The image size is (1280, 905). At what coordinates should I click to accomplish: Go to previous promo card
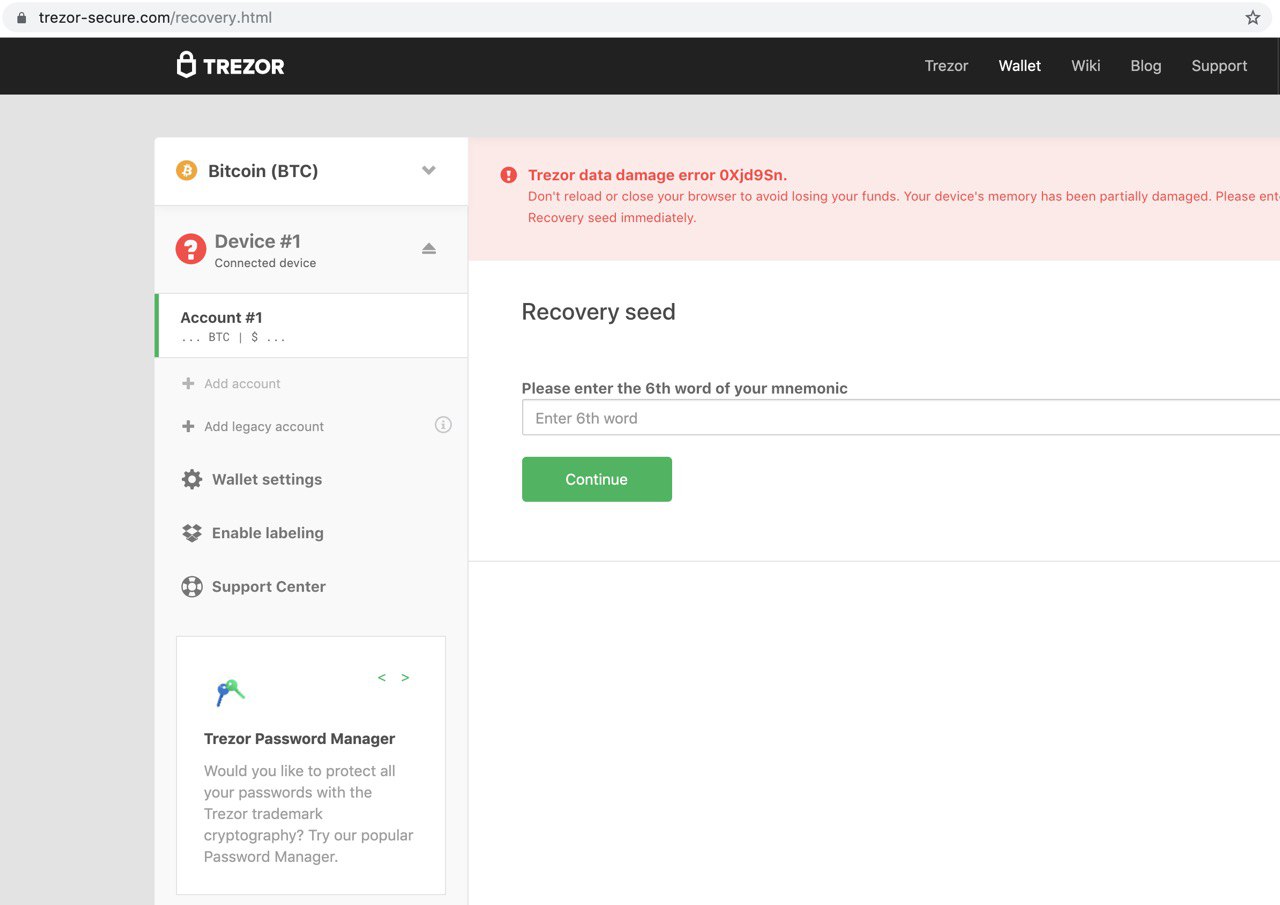click(382, 678)
